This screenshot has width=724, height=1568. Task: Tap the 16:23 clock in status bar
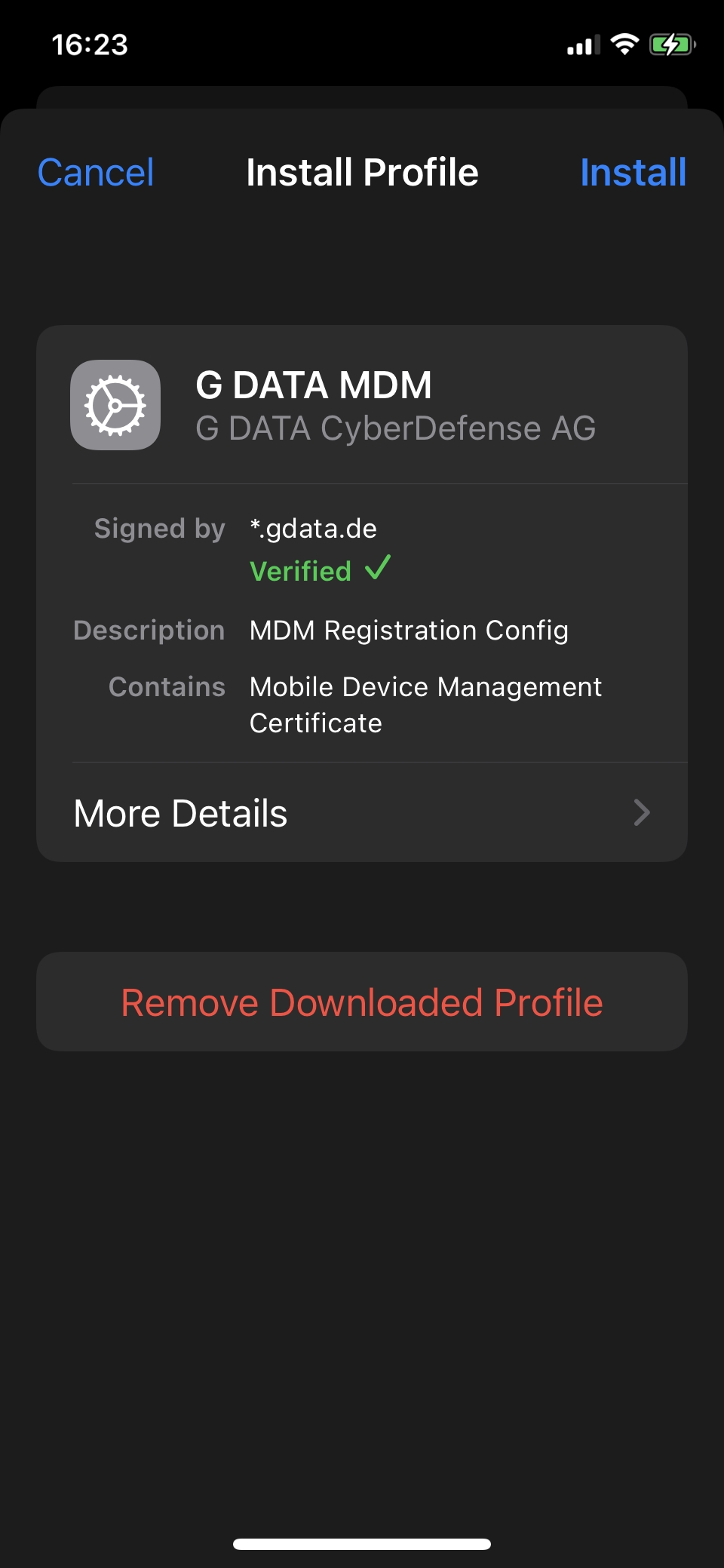point(90,44)
